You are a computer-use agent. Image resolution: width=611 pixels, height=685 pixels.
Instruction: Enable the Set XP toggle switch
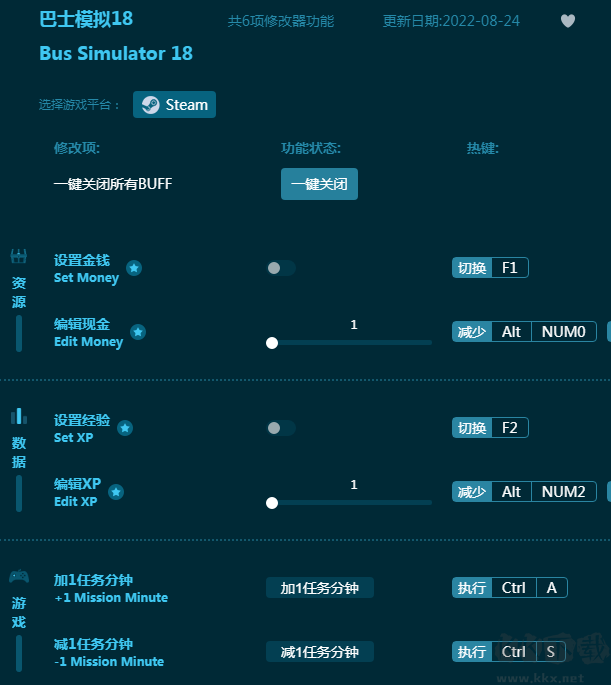click(x=281, y=428)
